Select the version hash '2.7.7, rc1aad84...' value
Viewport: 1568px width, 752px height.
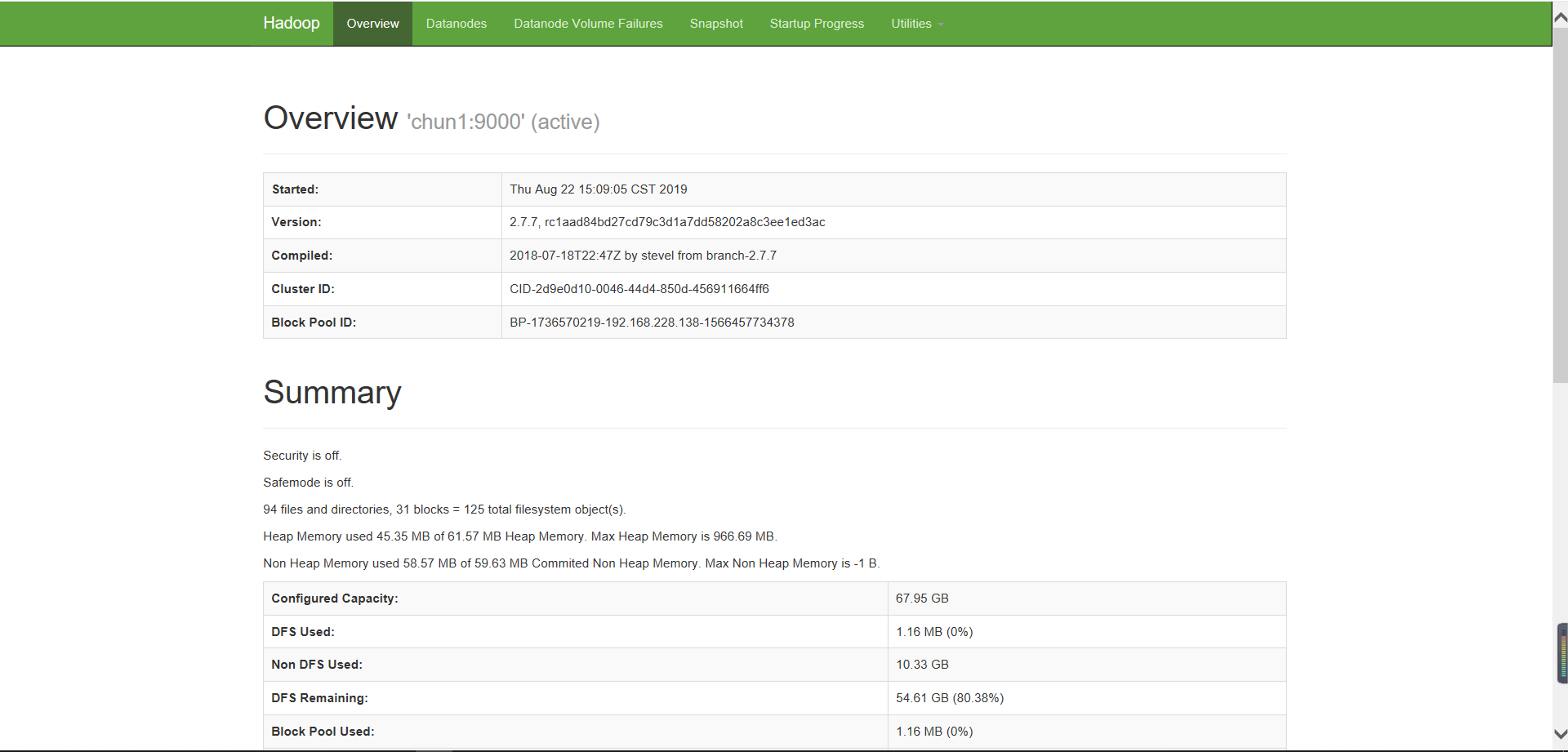point(667,222)
